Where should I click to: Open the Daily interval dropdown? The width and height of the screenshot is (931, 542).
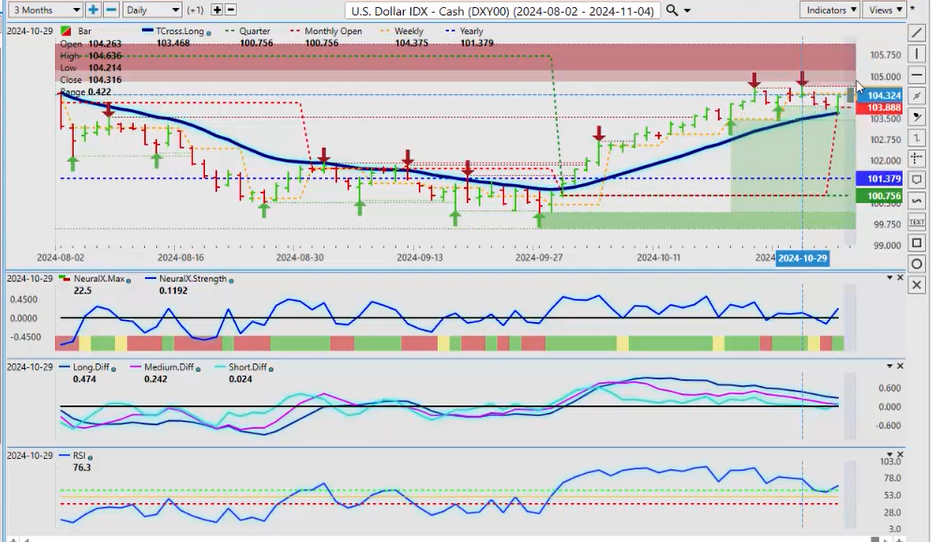pyautogui.click(x=153, y=10)
